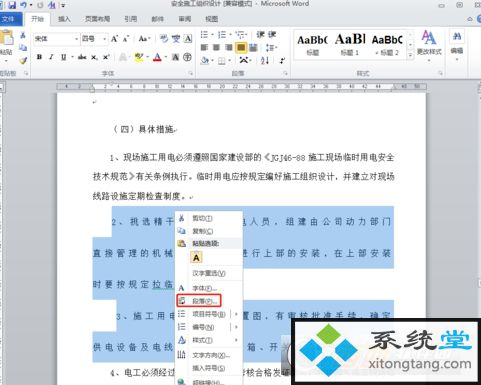Click the text highlight color icon

139,57
